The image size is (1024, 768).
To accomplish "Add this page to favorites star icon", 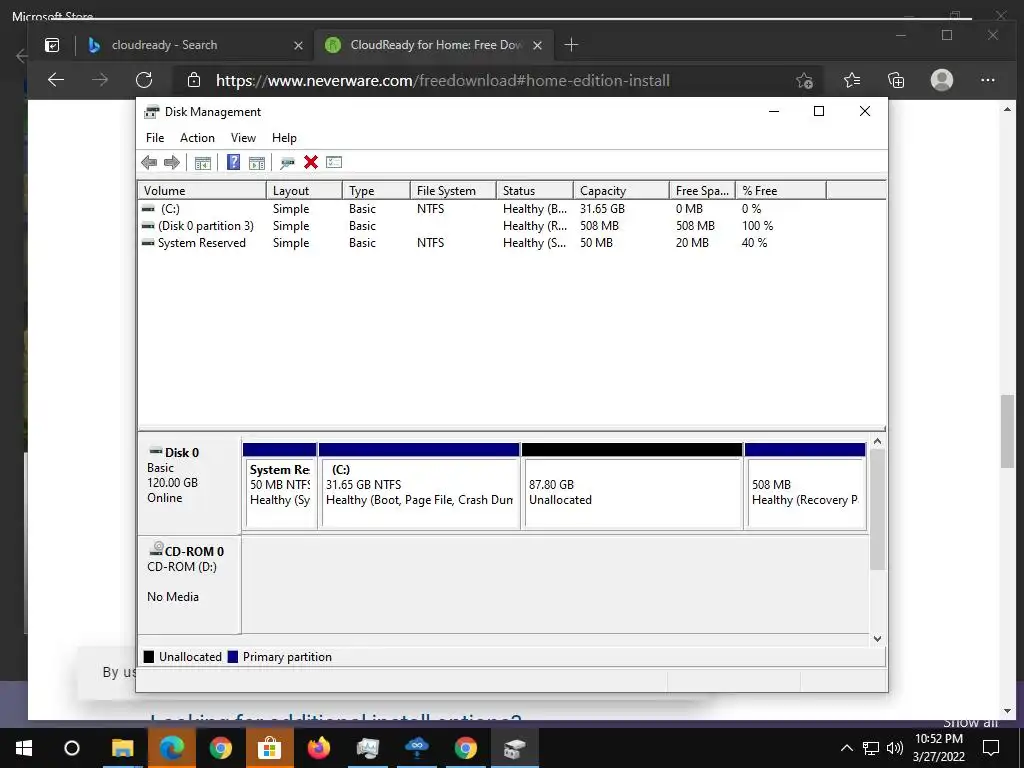I will (805, 80).
